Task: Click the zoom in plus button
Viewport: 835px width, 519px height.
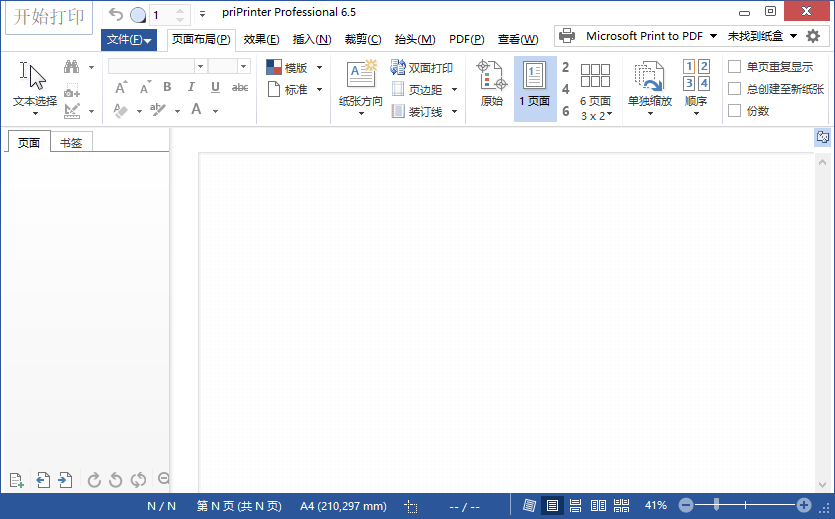Action: (x=804, y=505)
